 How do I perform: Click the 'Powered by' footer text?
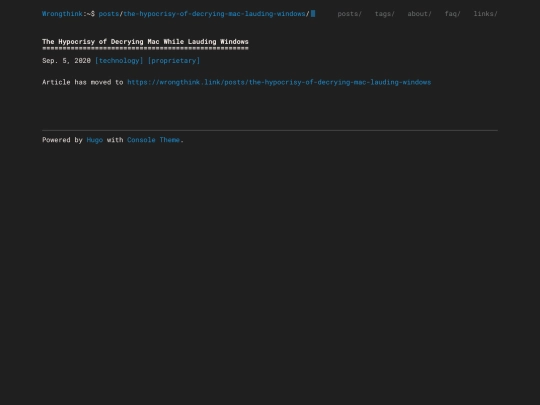[62, 140]
